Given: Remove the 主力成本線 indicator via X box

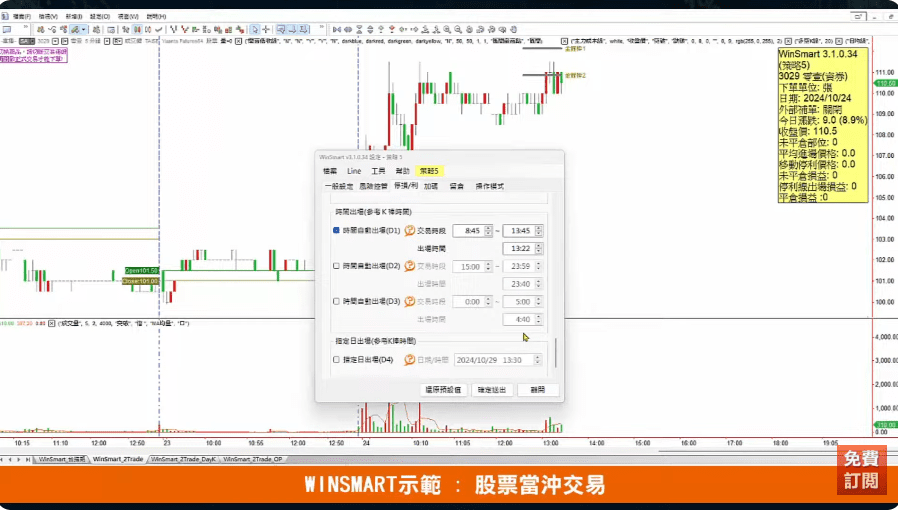Looking at the screenshot, I should point(564,41).
